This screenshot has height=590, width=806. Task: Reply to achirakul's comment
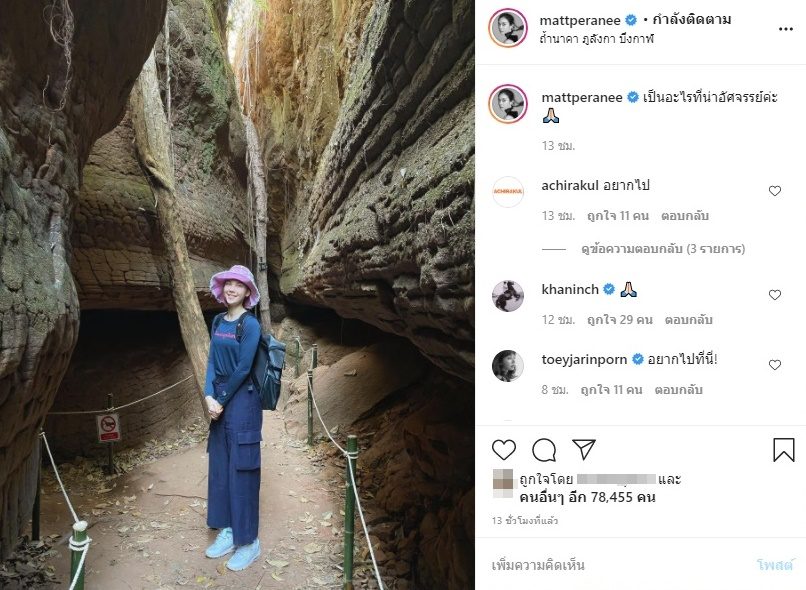pyautogui.click(x=685, y=216)
